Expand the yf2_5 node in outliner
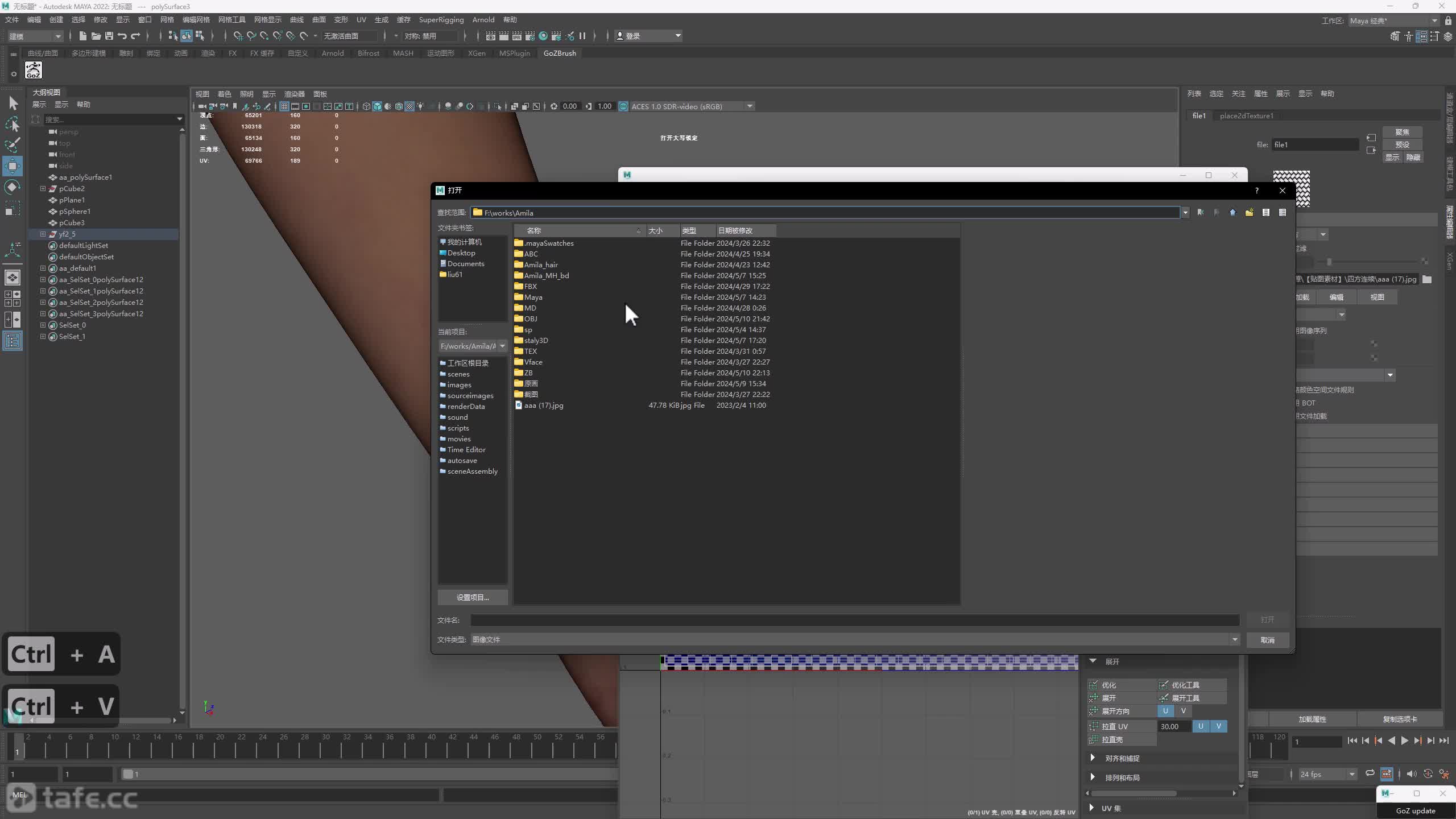The width and height of the screenshot is (1456, 819). (x=43, y=234)
